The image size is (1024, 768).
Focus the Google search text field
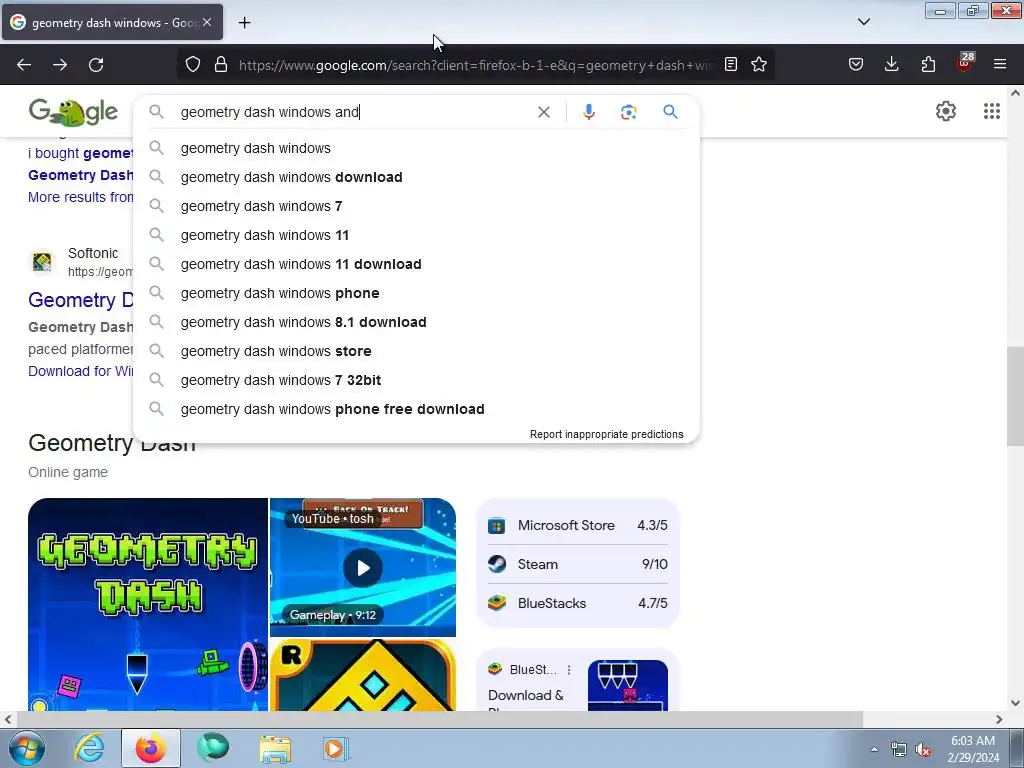[353, 112]
